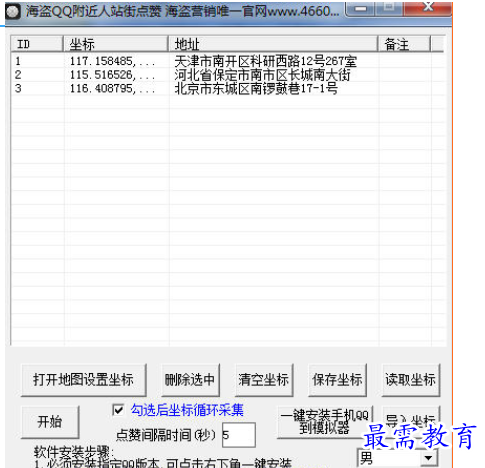The image size is (485, 468).
Task: Click coordinate cell 115.516526
Action: tap(113, 75)
